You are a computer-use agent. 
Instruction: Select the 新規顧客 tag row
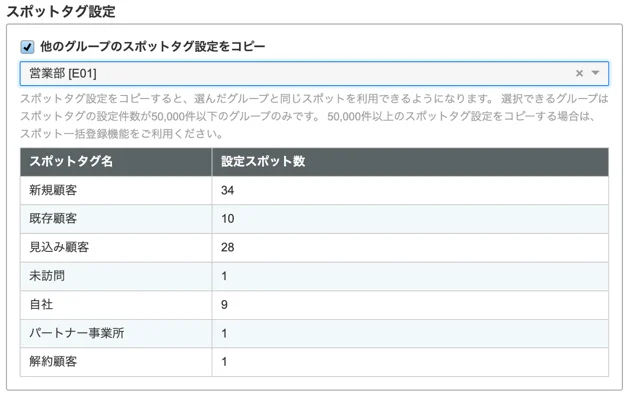(314, 190)
